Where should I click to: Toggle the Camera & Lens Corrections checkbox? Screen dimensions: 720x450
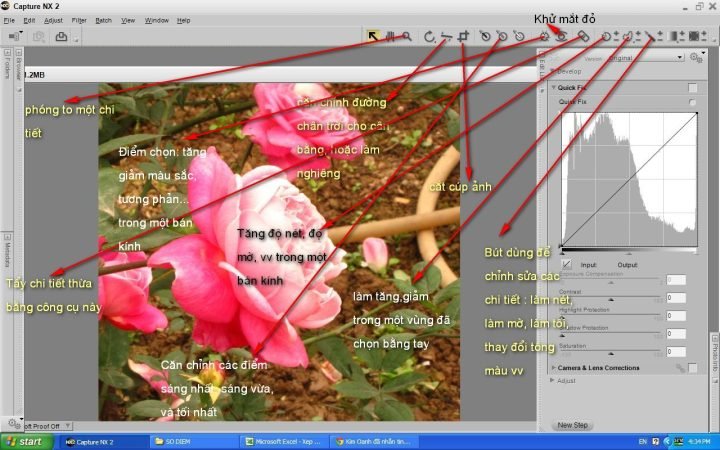[x=692, y=368]
